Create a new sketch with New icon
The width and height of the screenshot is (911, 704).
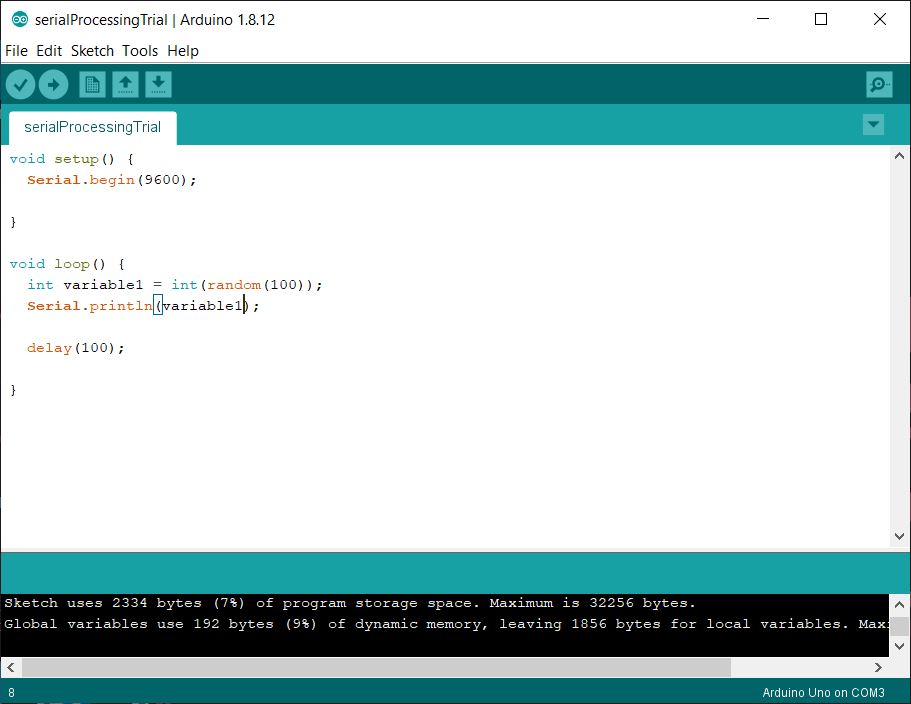click(92, 85)
